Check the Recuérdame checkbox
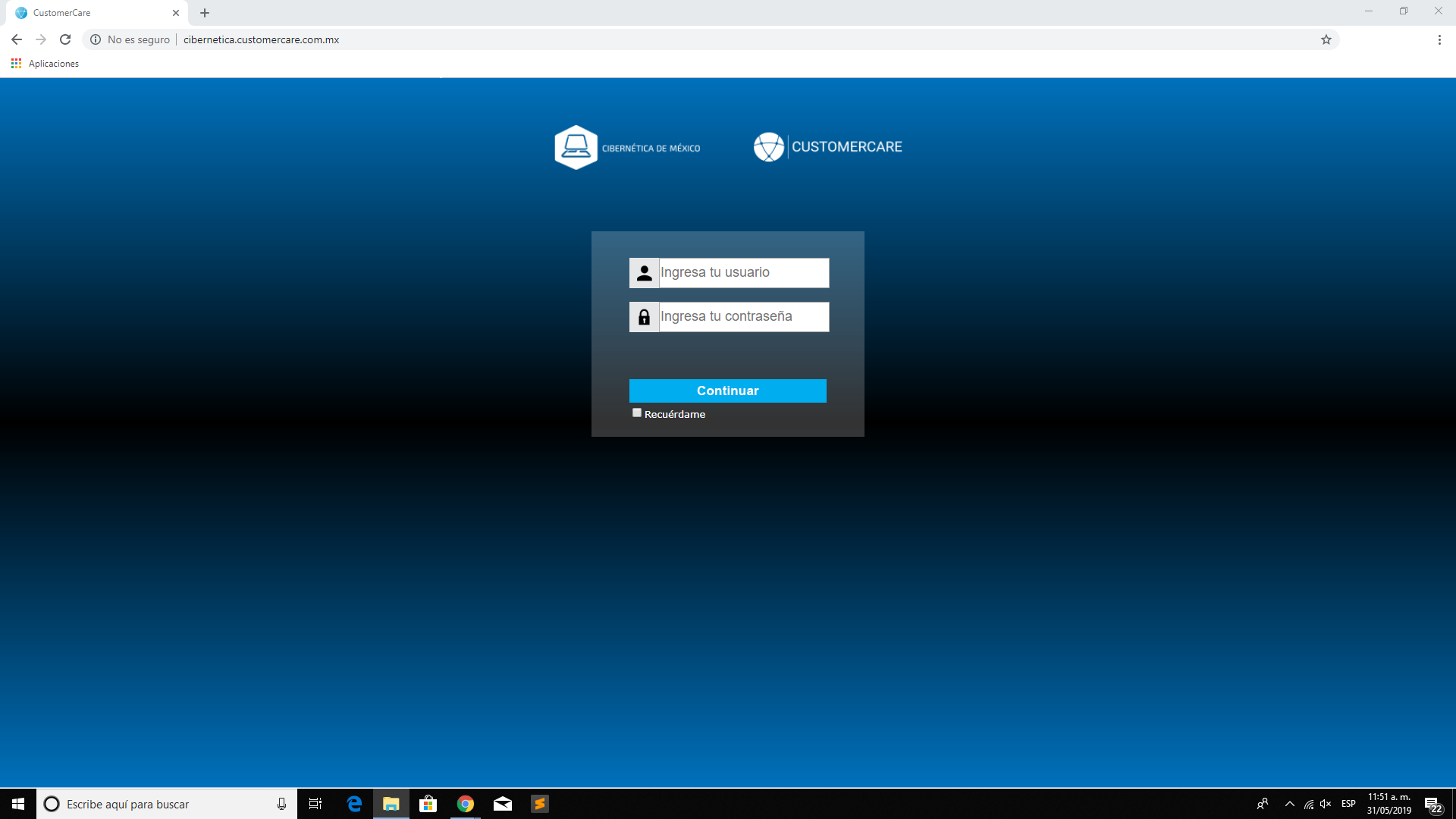The image size is (1456, 819). click(637, 413)
